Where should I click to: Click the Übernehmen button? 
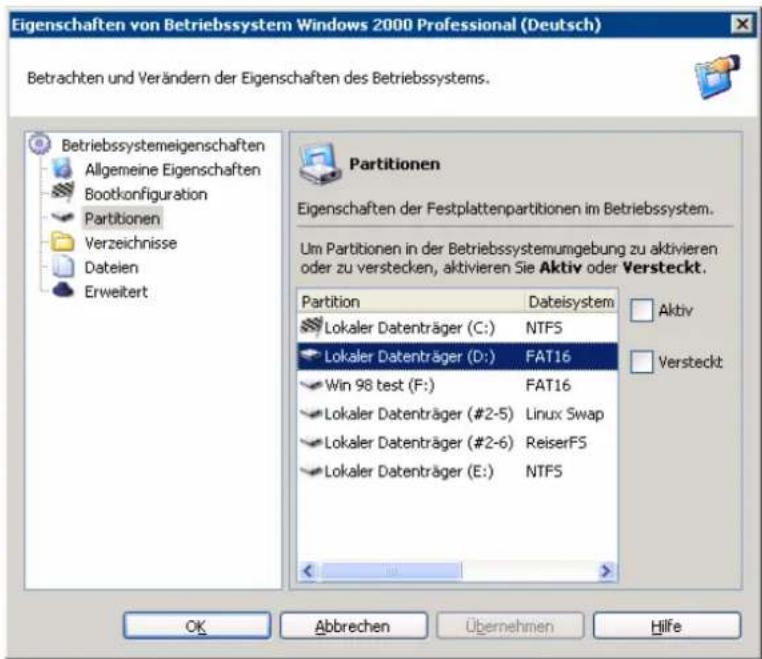click(x=510, y=625)
